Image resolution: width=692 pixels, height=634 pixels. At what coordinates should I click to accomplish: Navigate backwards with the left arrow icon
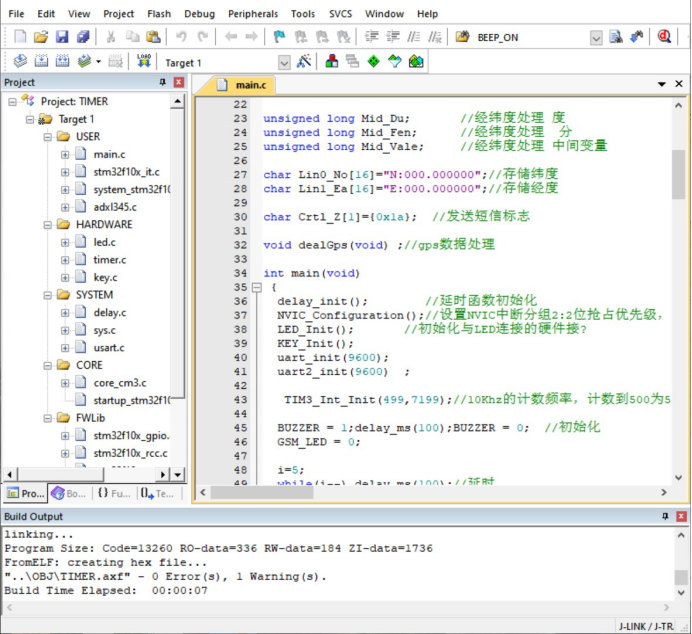[231, 37]
